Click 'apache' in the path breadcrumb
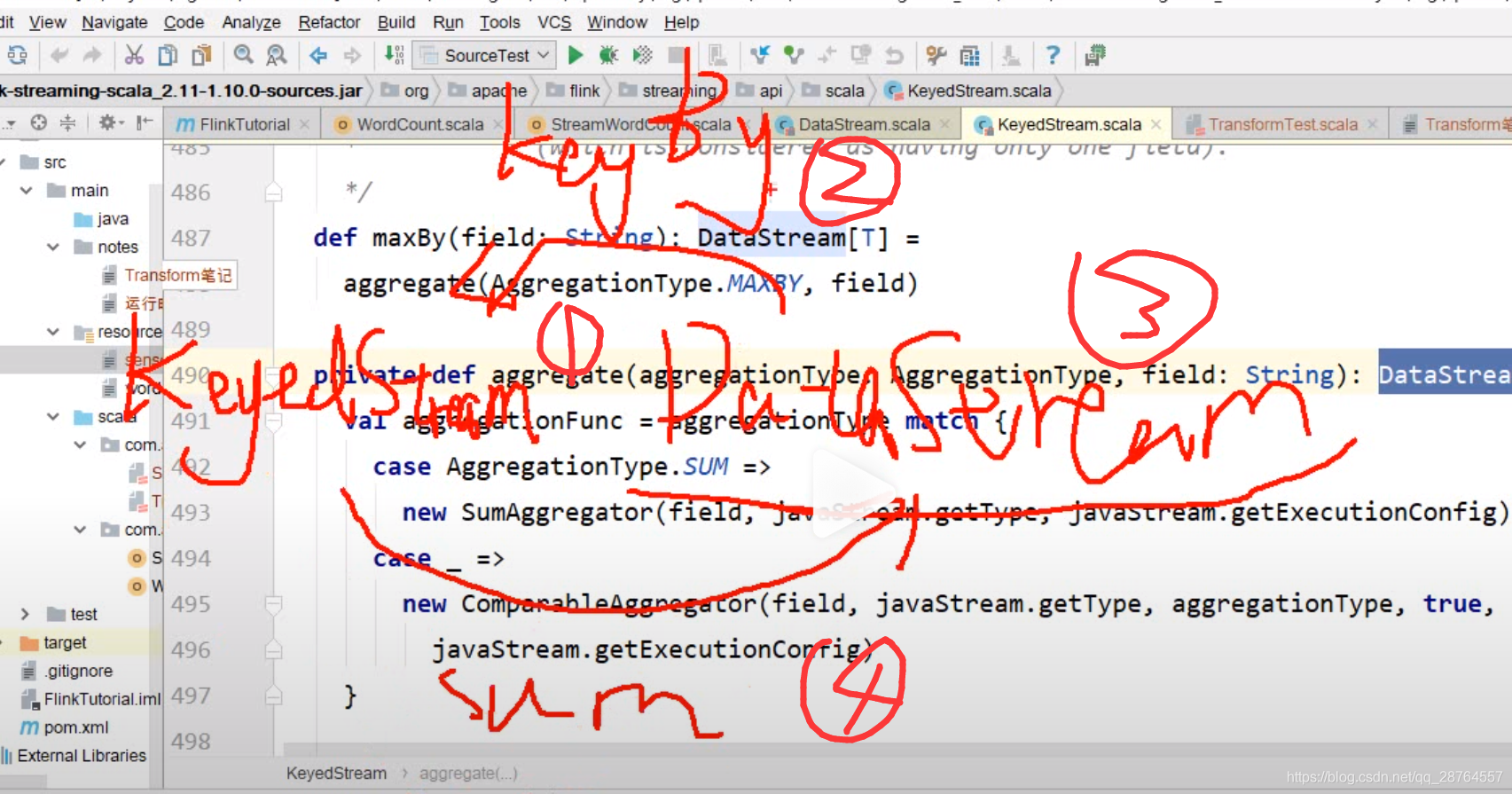1512x794 pixels. point(498,90)
